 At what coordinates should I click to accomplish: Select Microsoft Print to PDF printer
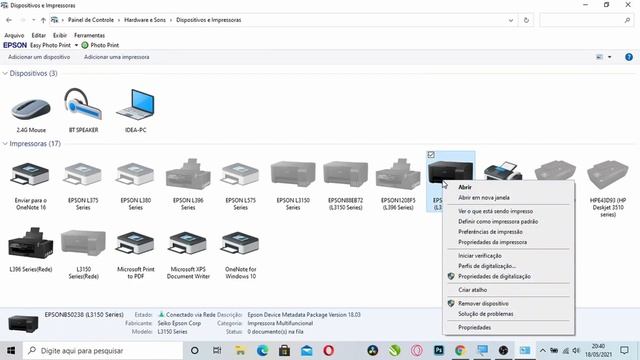tap(136, 244)
